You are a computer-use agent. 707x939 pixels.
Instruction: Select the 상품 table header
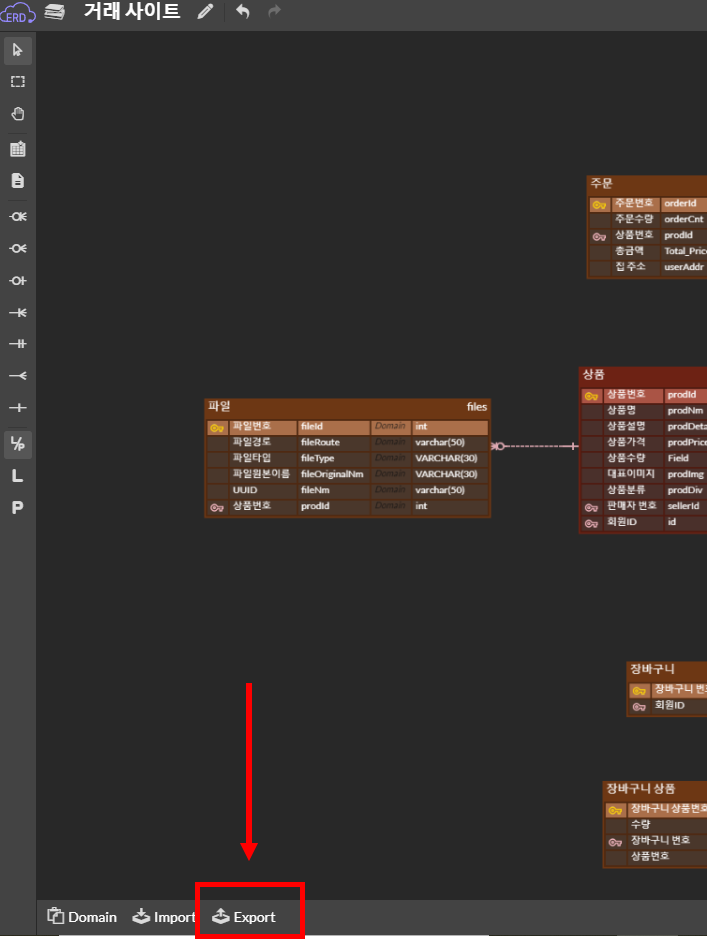coord(644,375)
